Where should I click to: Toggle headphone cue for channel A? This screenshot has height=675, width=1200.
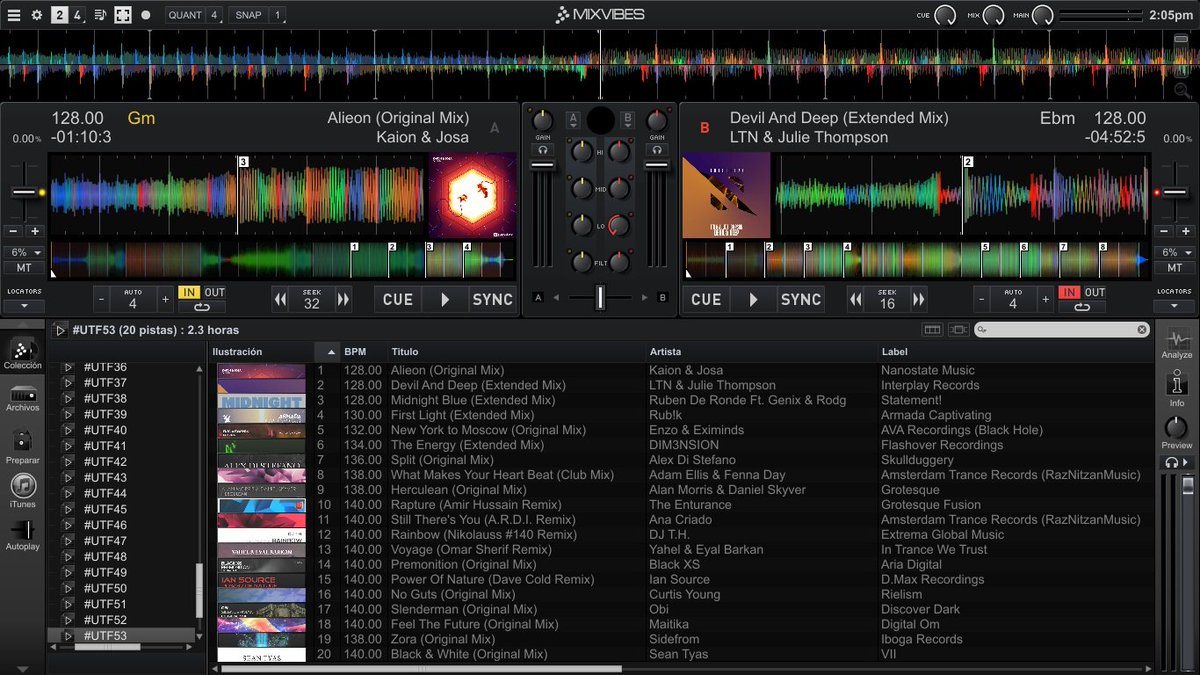(542, 150)
